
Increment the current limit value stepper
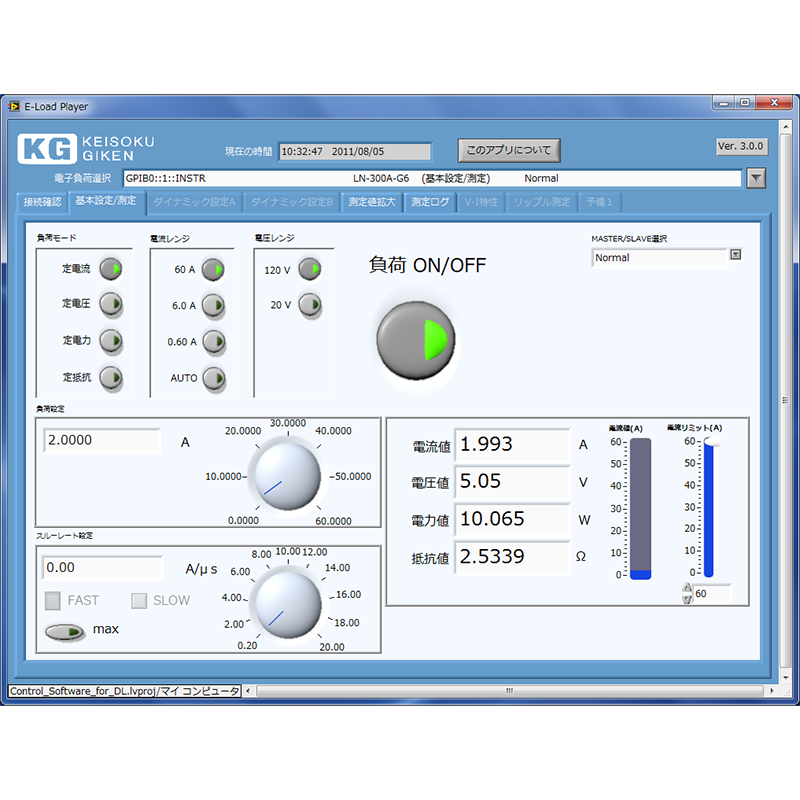tap(686, 589)
